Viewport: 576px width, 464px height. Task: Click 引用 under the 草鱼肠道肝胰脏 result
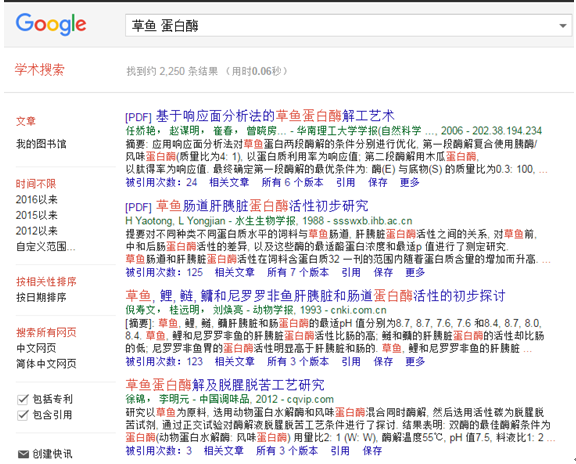pyautogui.click(x=351, y=272)
